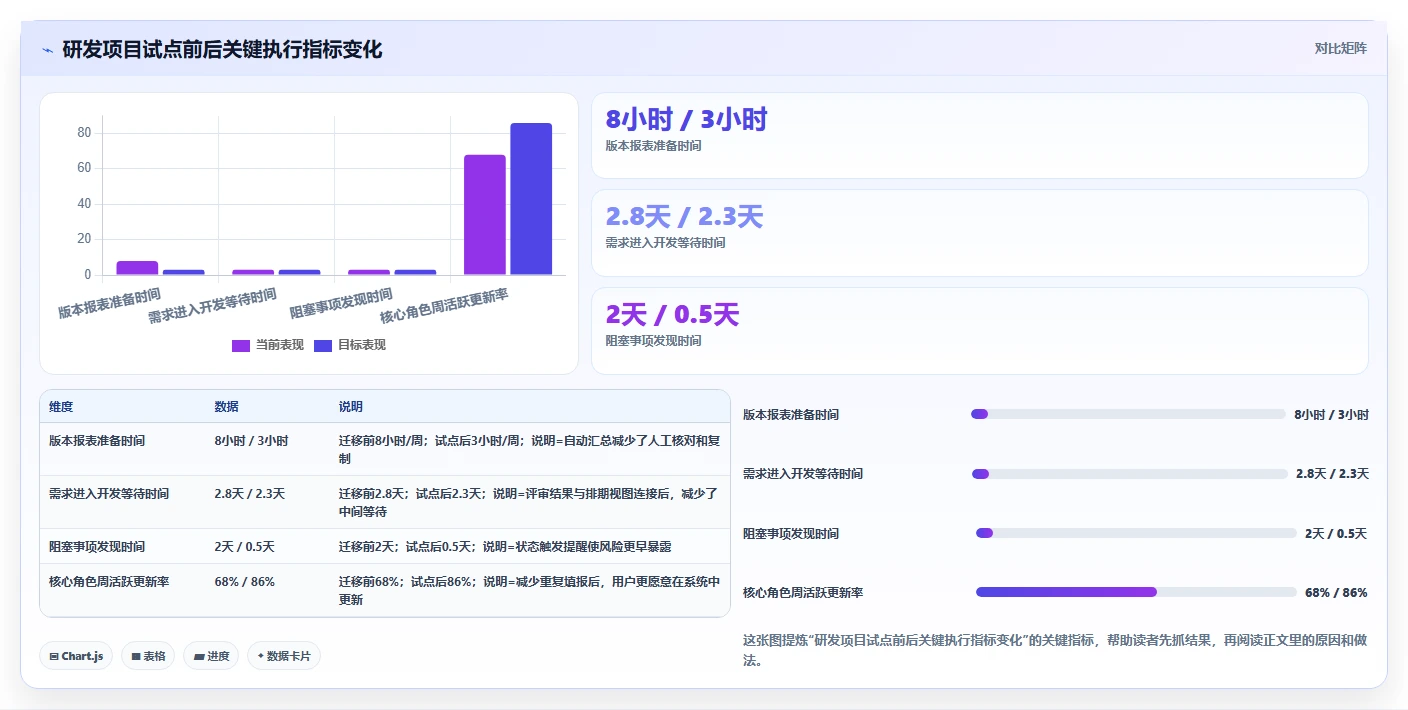The image size is (1408, 710).
Task: Click the 需求进入开发等待时间 progress bar
Action: (x=1130, y=474)
